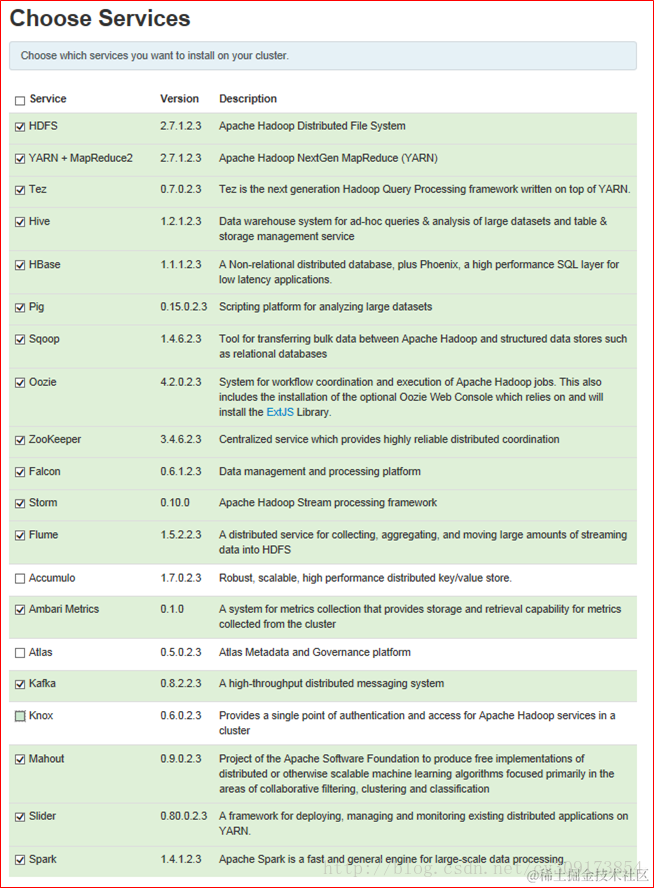Toggle the Slider service checkbox
This screenshot has width=654, height=888.
(x=20, y=817)
